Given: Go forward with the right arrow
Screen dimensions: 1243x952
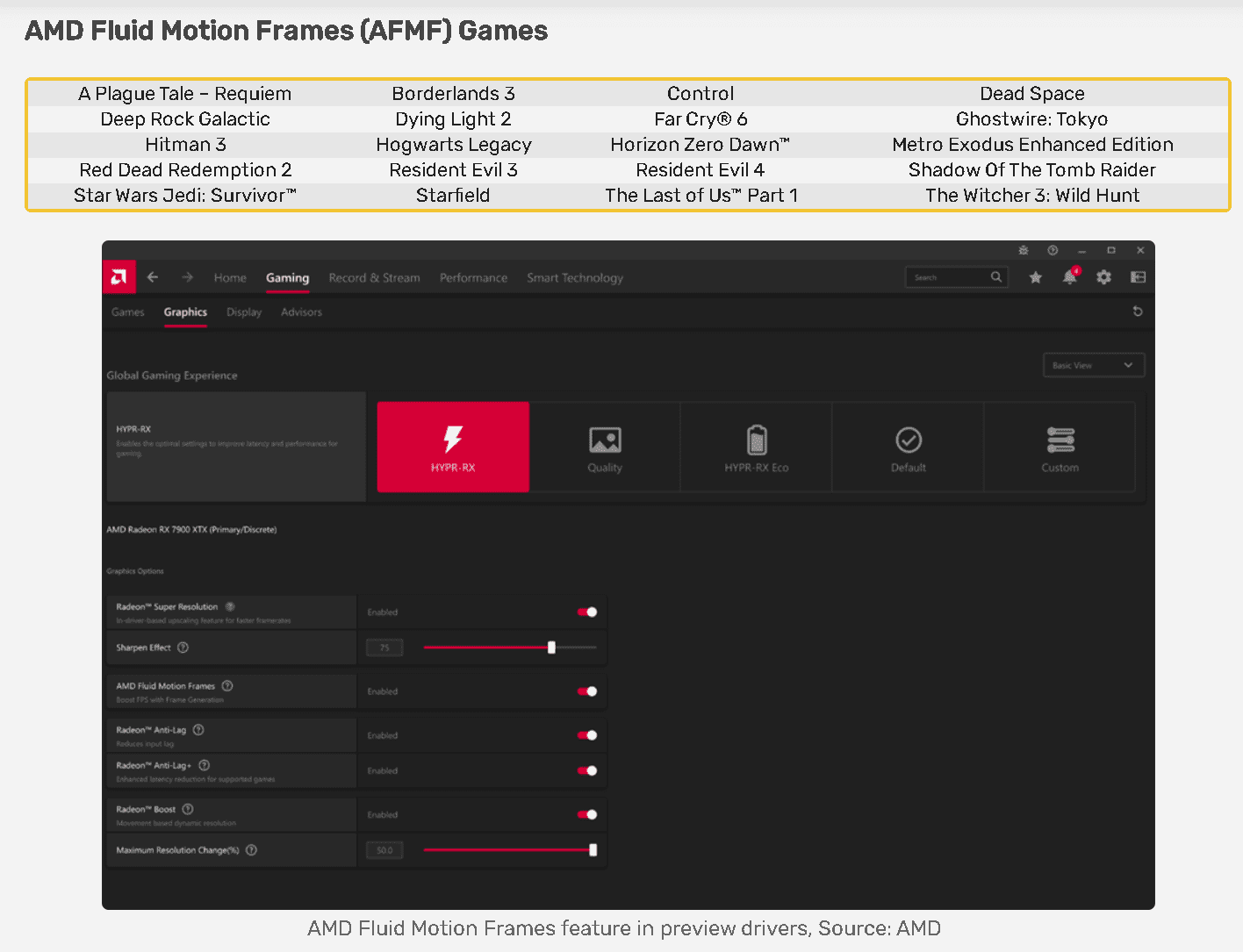Looking at the screenshot, I should (x=187, y=277).
